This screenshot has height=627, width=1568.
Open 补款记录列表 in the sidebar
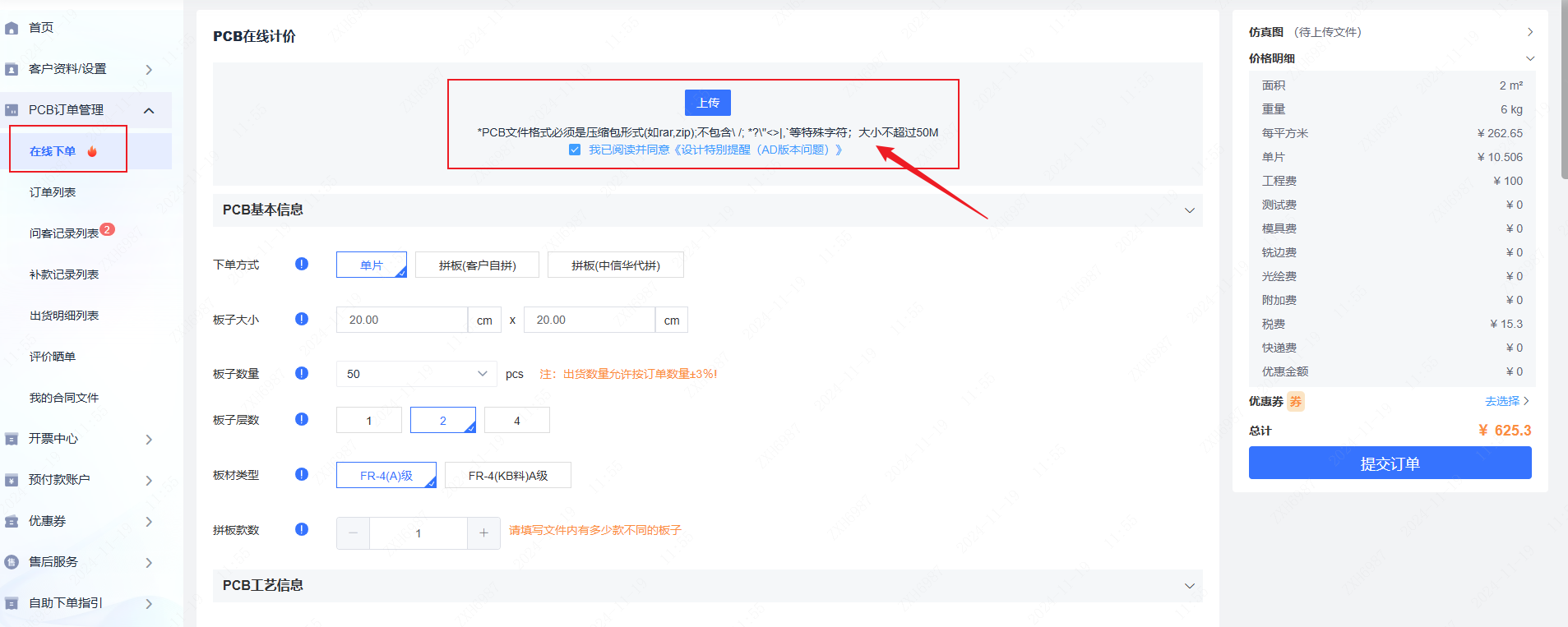[x=64, y=274]
